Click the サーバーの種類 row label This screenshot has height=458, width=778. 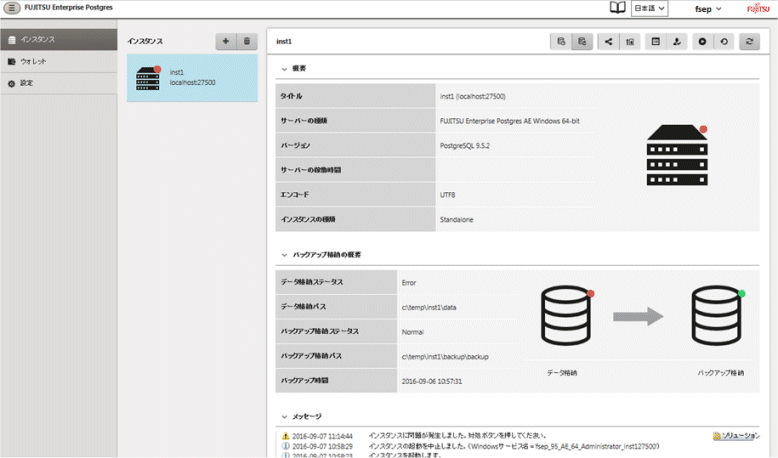304,121
